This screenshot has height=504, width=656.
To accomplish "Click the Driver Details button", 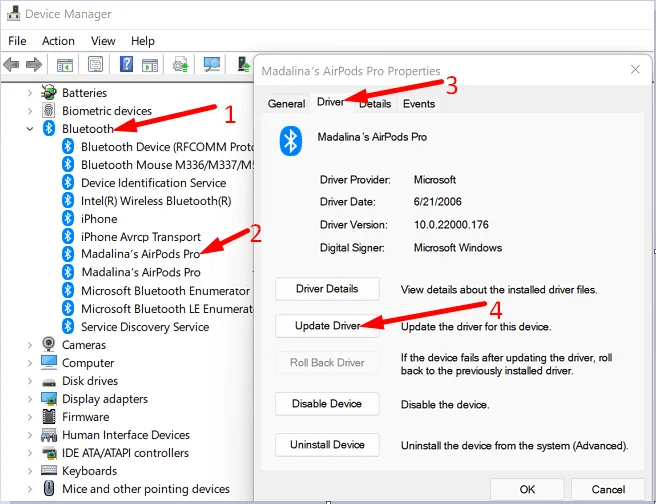I will click(327, 289).
